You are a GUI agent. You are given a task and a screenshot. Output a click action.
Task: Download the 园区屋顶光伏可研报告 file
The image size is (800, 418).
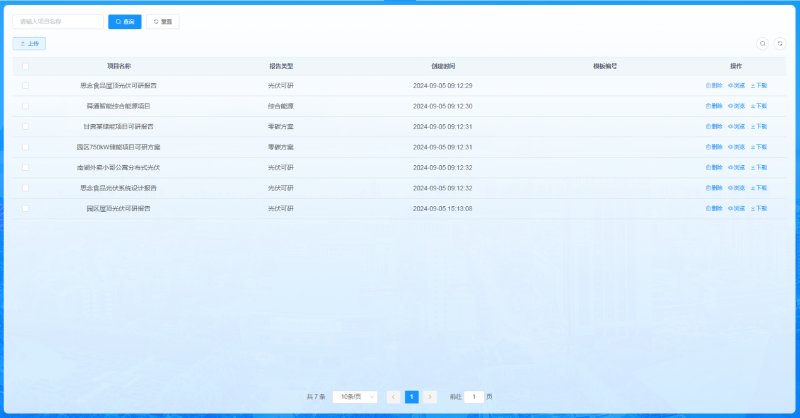pos(759,208)
